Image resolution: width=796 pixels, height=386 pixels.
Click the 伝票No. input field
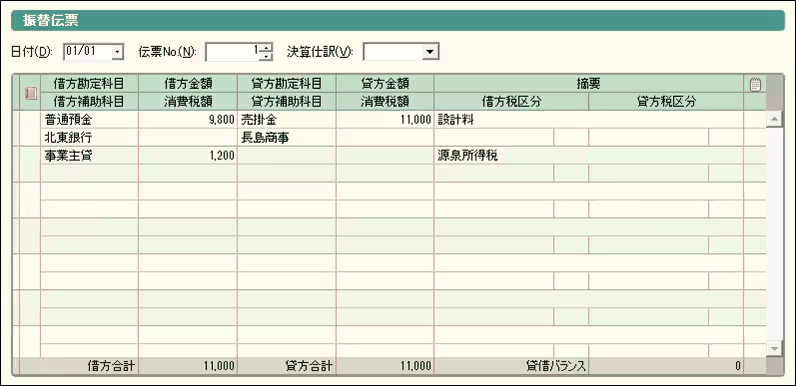pyautogui.click(x=233, y=52)
